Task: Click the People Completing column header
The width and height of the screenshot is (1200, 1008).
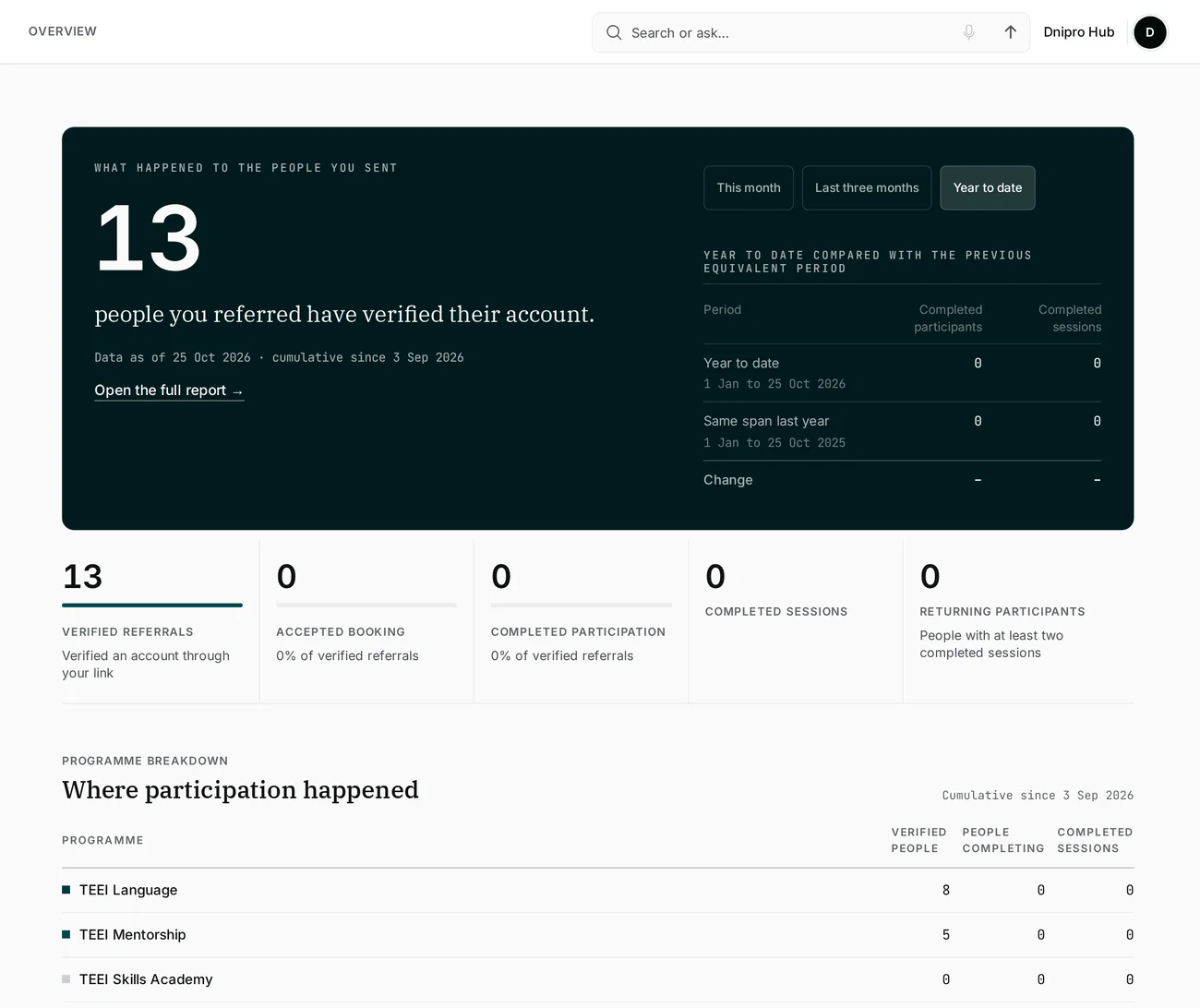Action: coord(1003,840)
